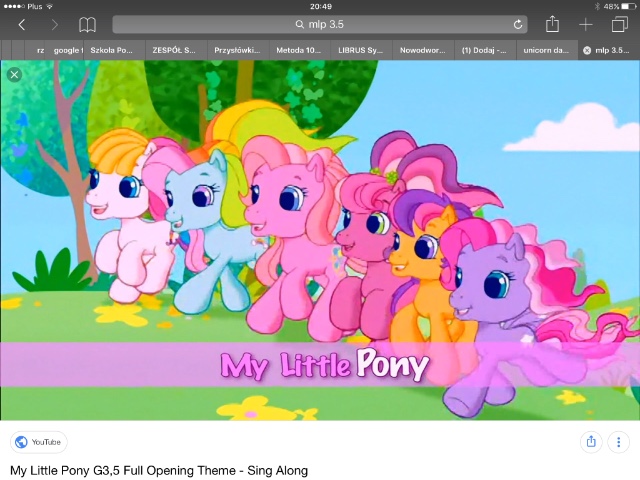
Task: Switch to the unicorn da... tab
Action: point(546,49)
